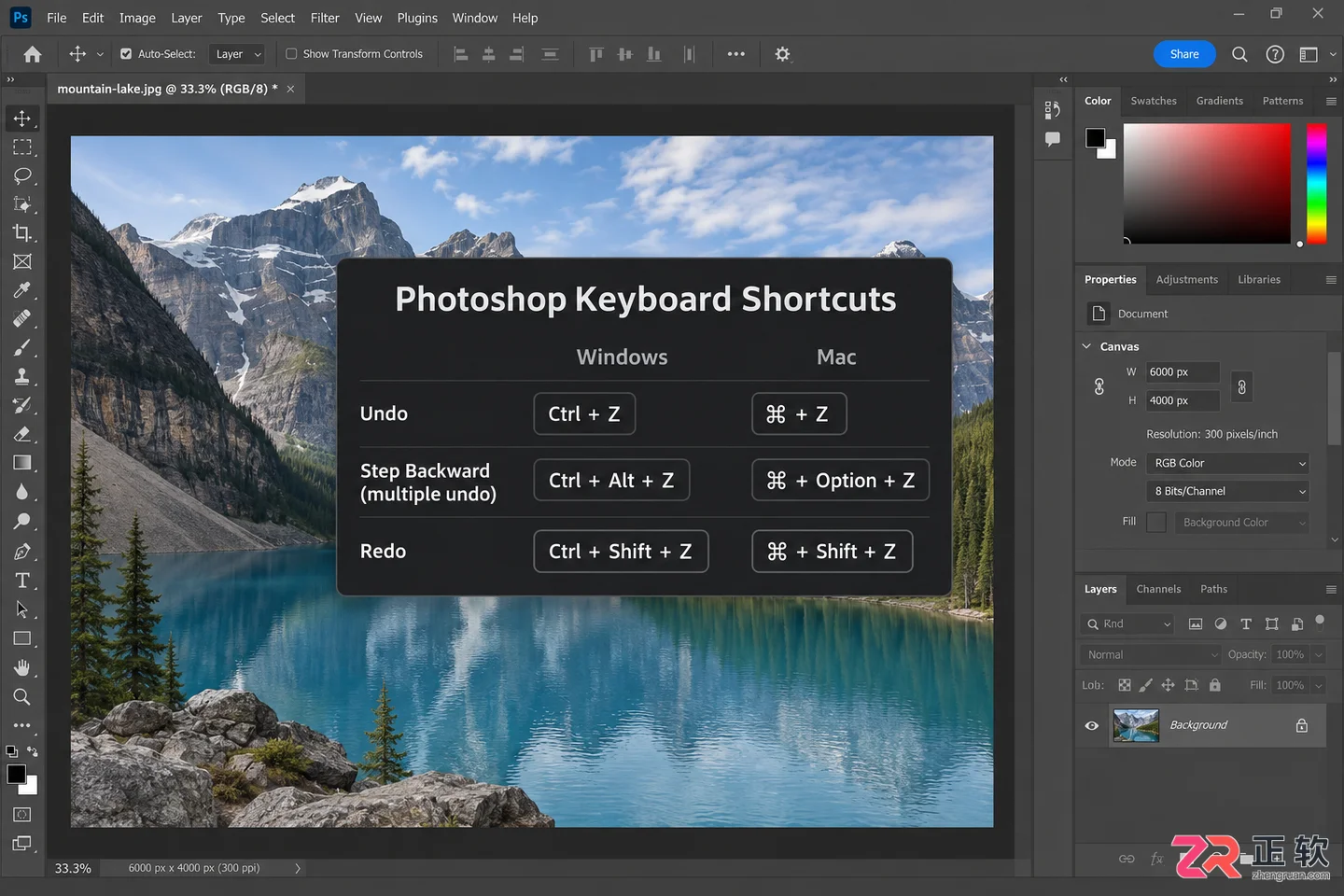This screenshot has width=1344, height=896.
Task: Select the Lasso tool
Action: click(21, 175)
